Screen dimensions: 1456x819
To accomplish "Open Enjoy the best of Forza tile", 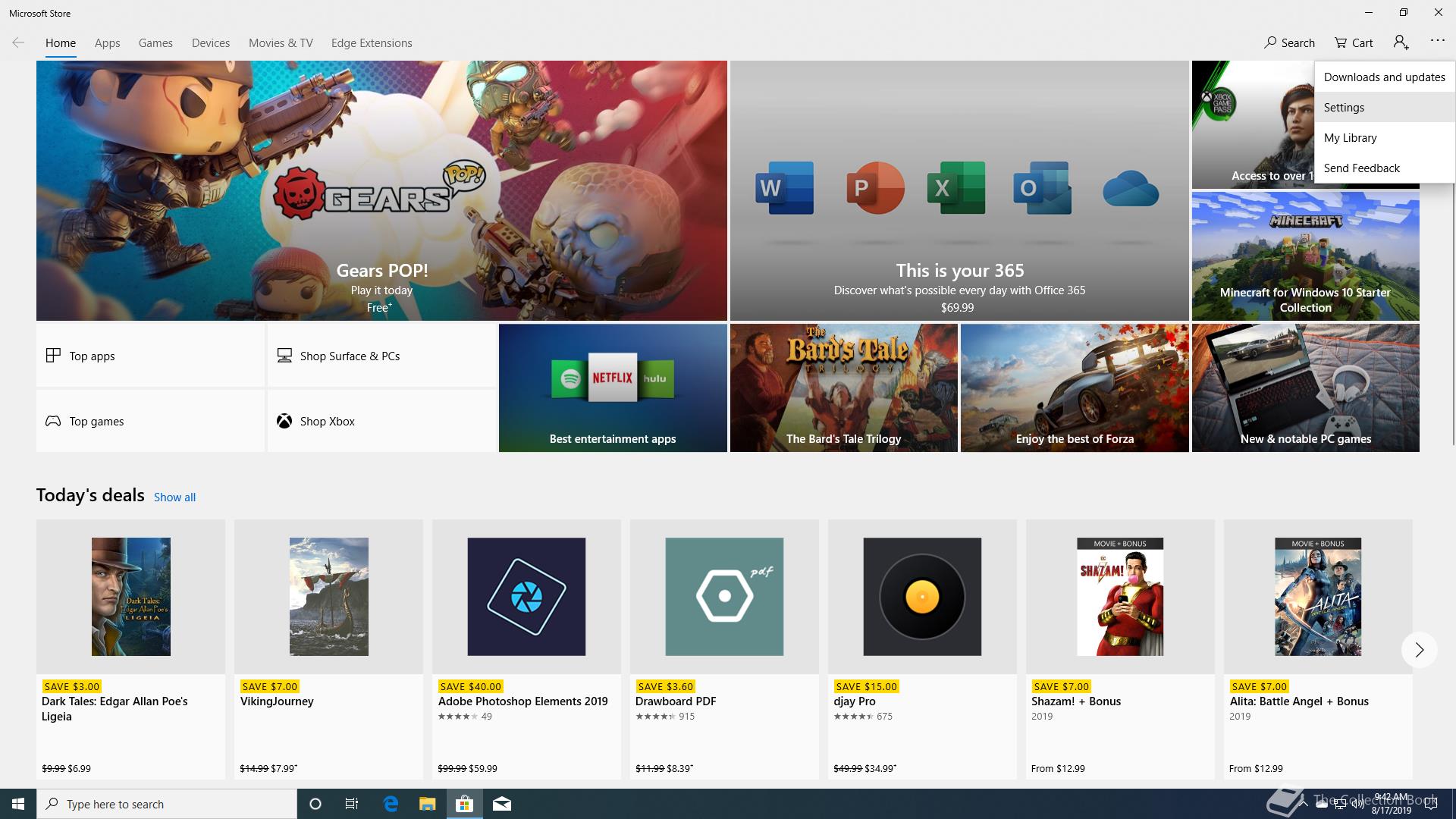I will 1075,388.
